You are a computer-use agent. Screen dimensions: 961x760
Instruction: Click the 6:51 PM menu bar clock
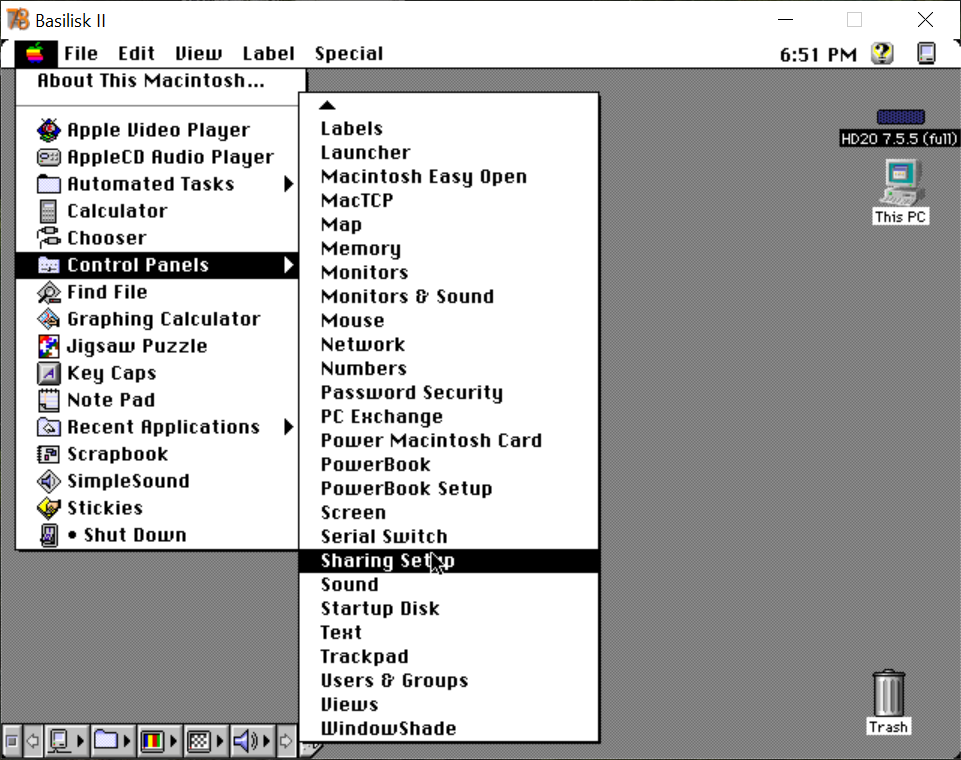pyautogui.click(x=818, y=55)
